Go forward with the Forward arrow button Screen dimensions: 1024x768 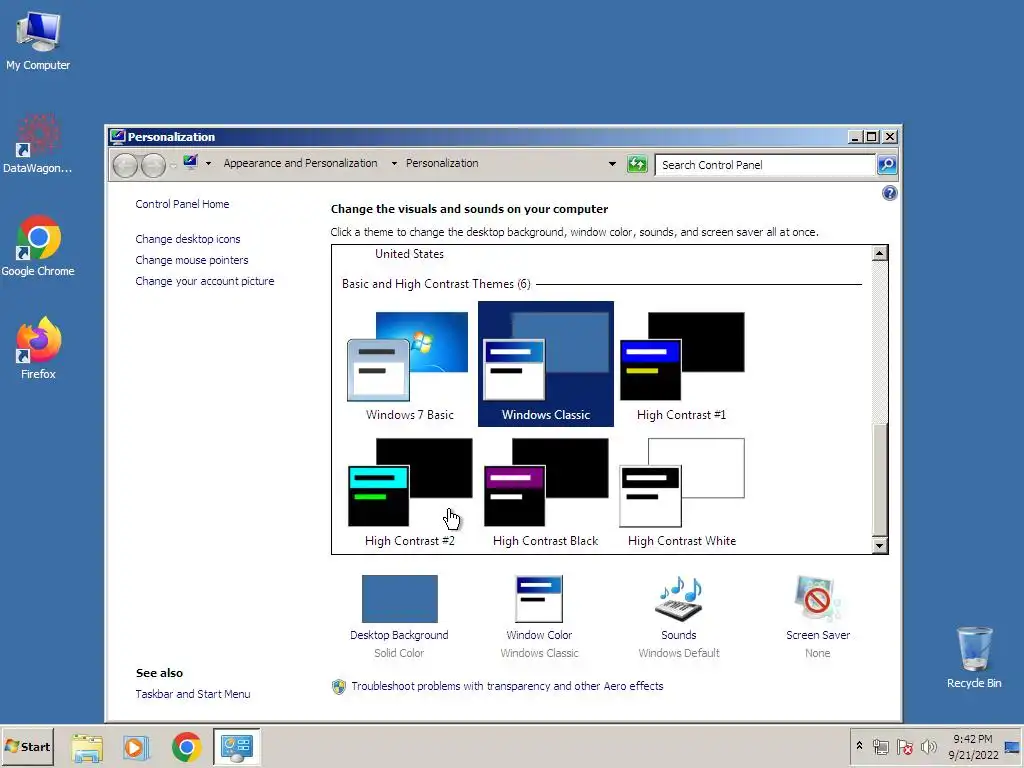click(x=153, y=165)
